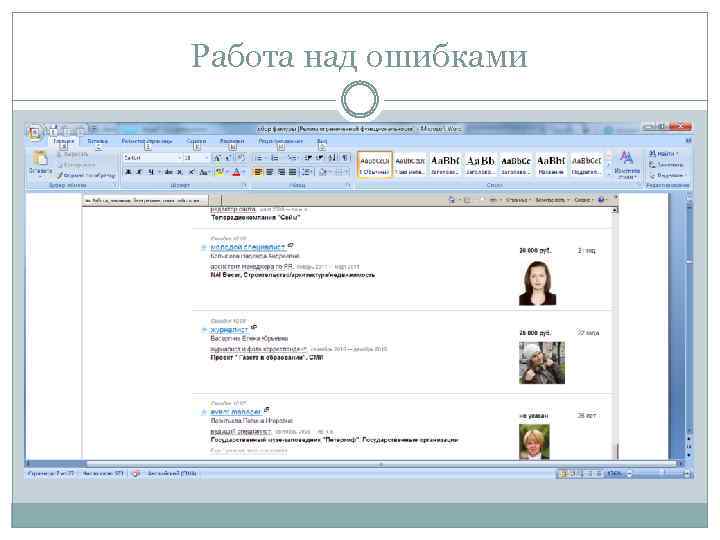Viewport: 720px width, 540px height.
Task: Click the event manager's photo thumbnail
Action: click(534, 441)
